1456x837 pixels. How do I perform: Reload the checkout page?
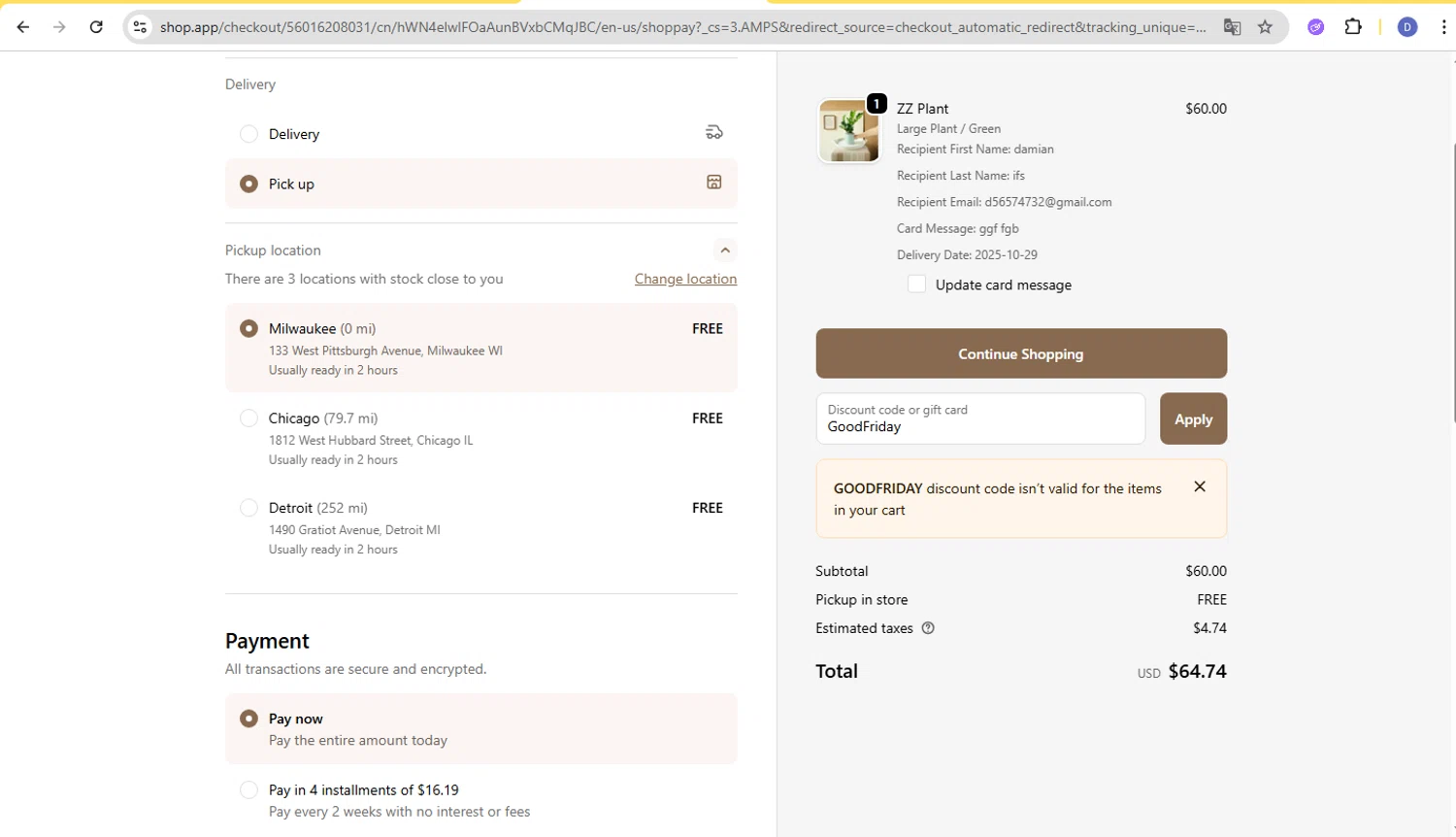96,27
